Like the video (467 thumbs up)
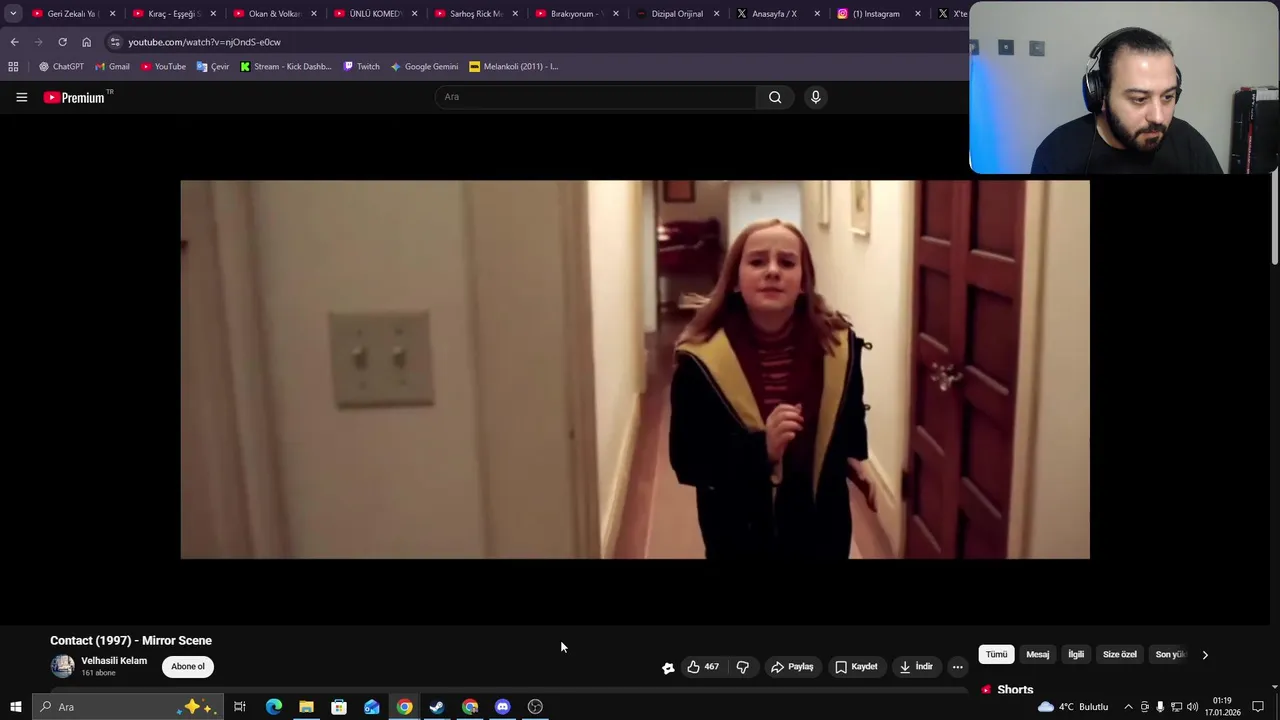This screenshot has height=720, width=1280. coord(702,666)
